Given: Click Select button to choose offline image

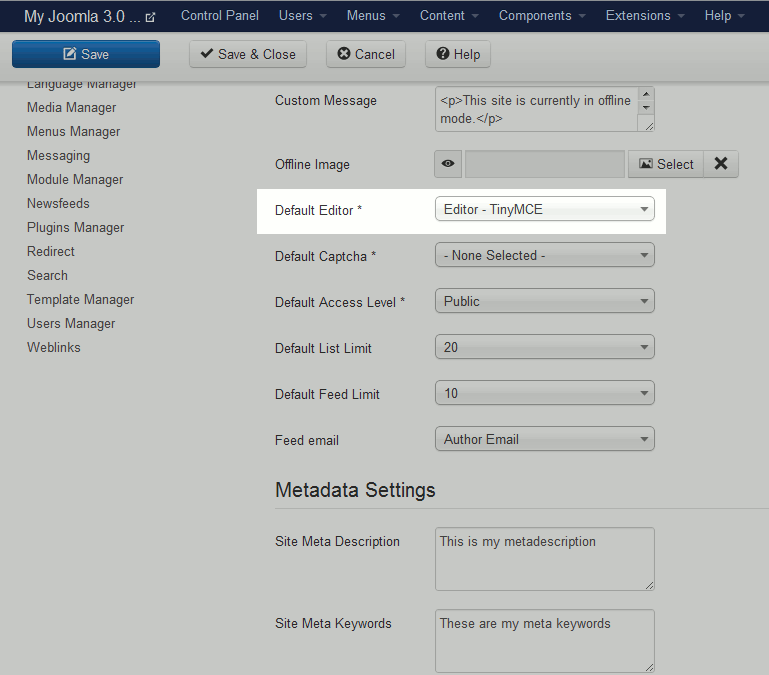Looking at the screenshot, I should point(666,164).
